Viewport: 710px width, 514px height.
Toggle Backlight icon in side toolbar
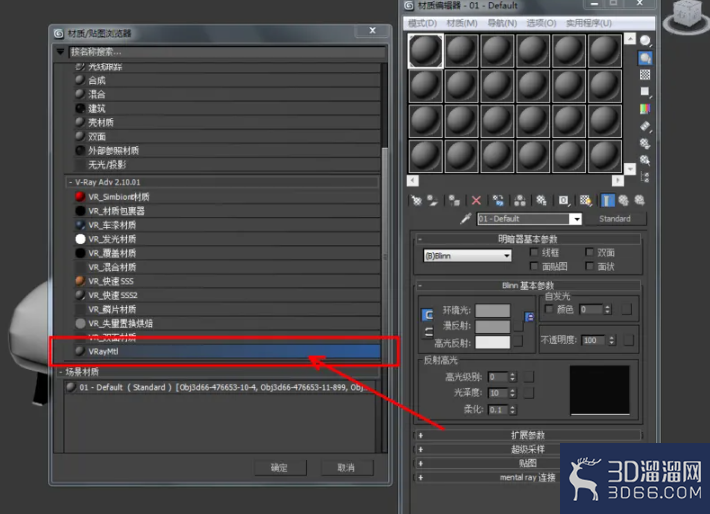pos(645,58)
